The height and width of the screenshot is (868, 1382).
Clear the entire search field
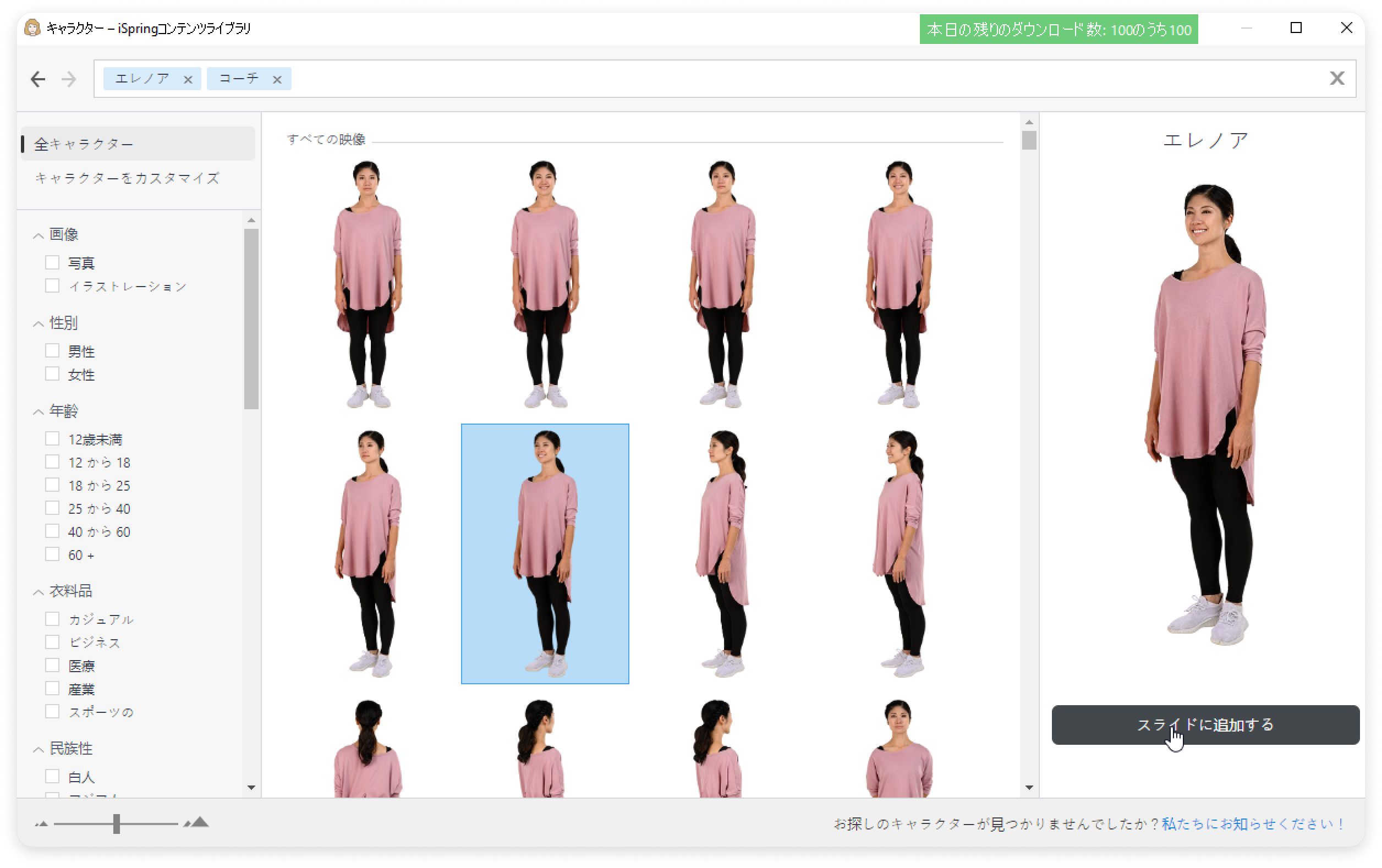coord(1337,79)
